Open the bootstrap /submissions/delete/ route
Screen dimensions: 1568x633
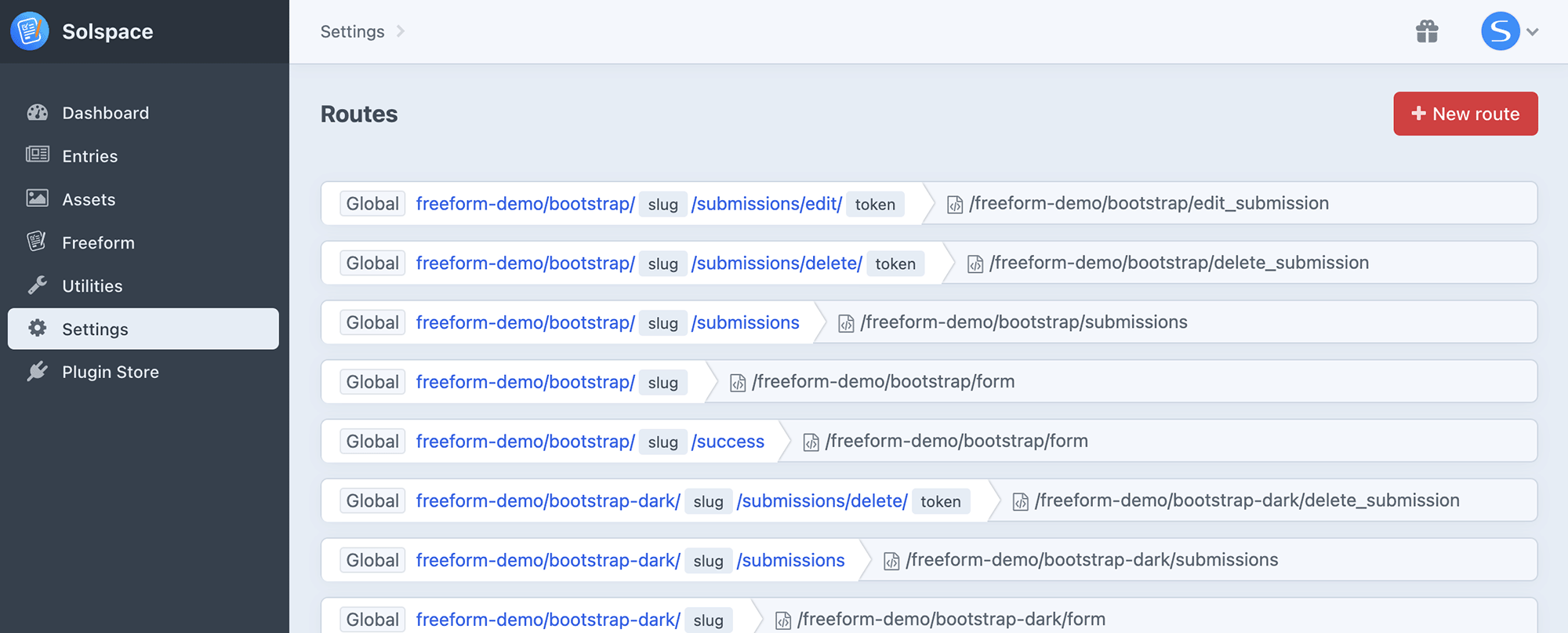[x=929, y=263]
